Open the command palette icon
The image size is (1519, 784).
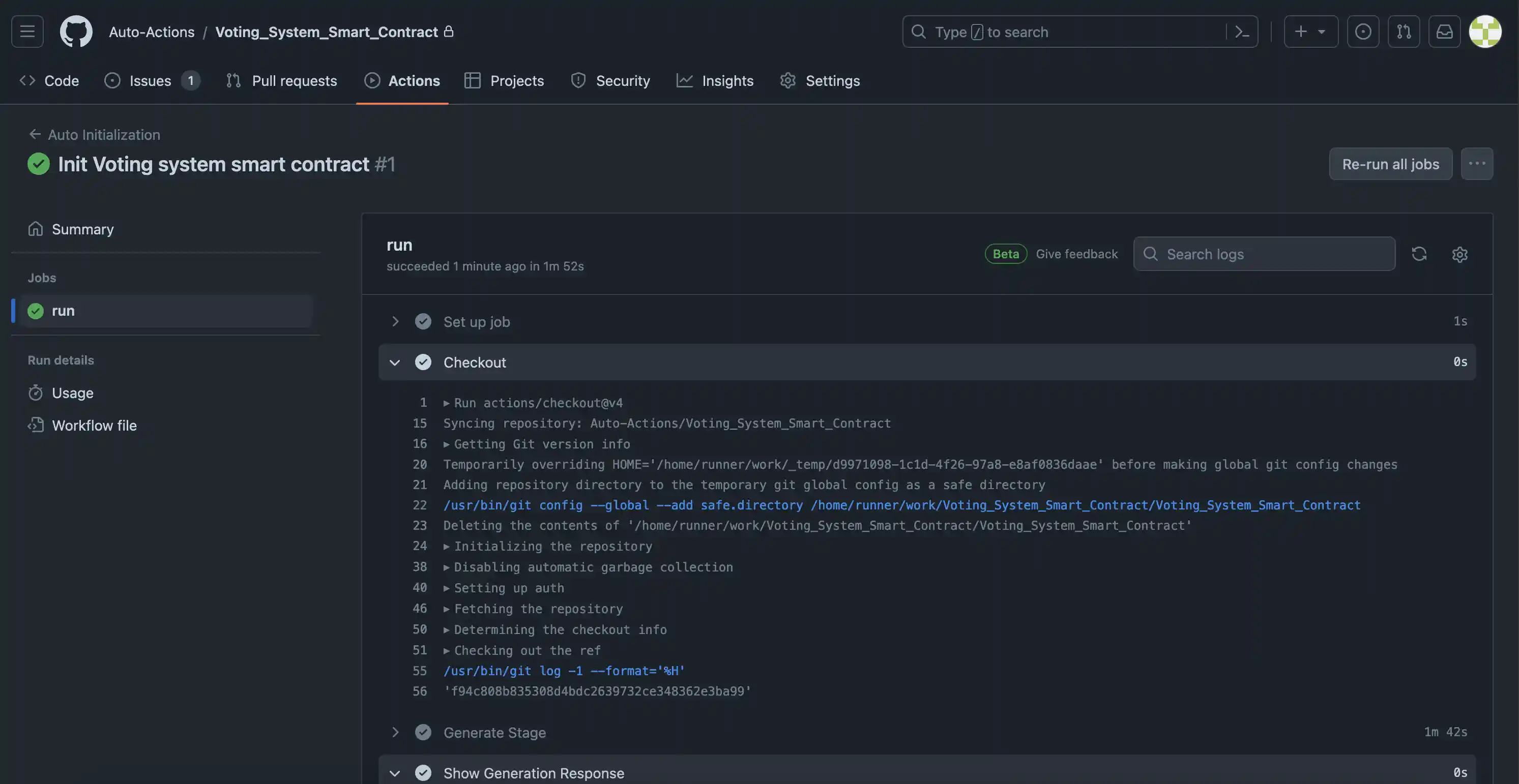(1242, 32)
